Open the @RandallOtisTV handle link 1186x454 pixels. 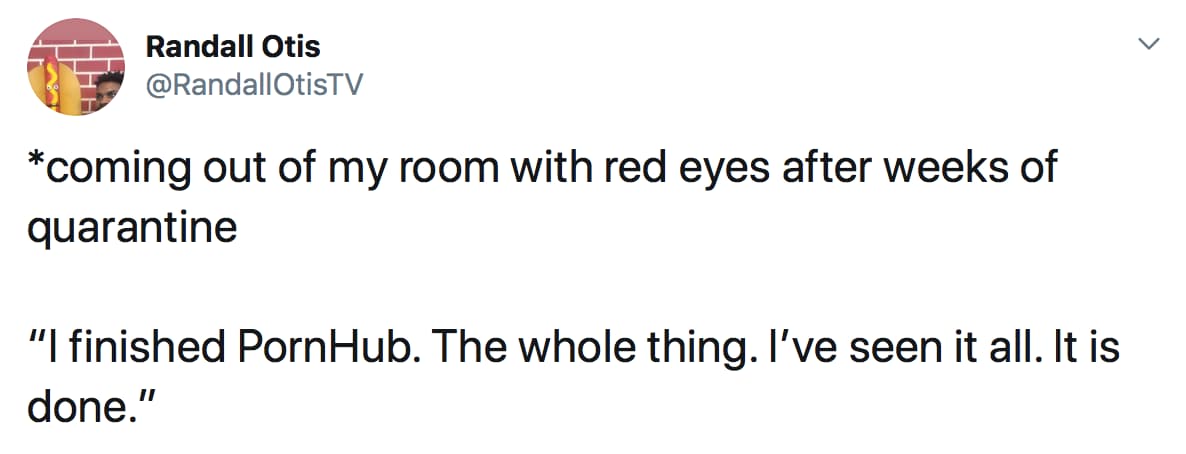point(255,86)
